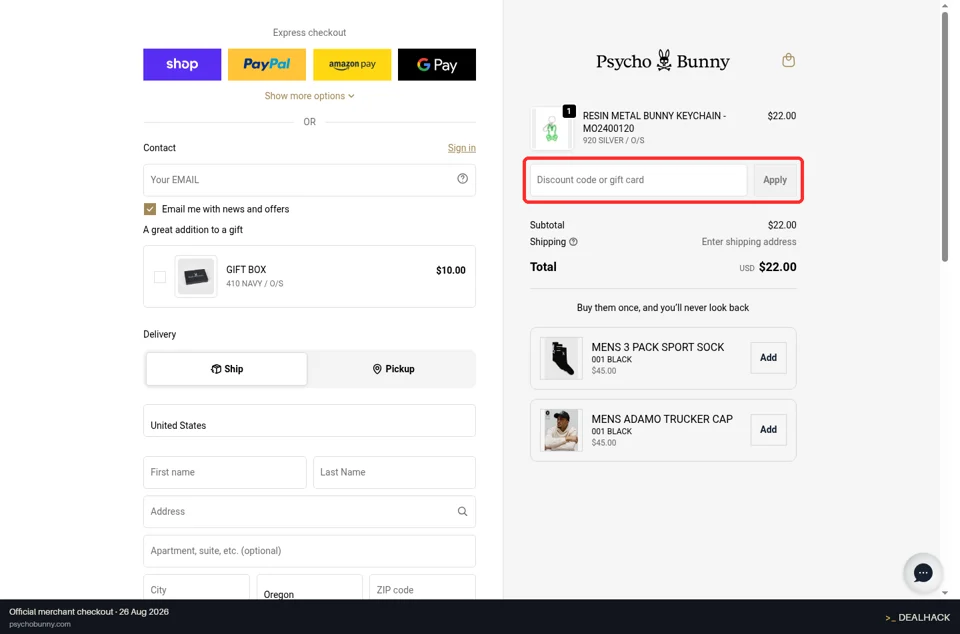The image size is (960, 634).
Task: Click into the ZIP code field
Action: [x=422, y=587]
